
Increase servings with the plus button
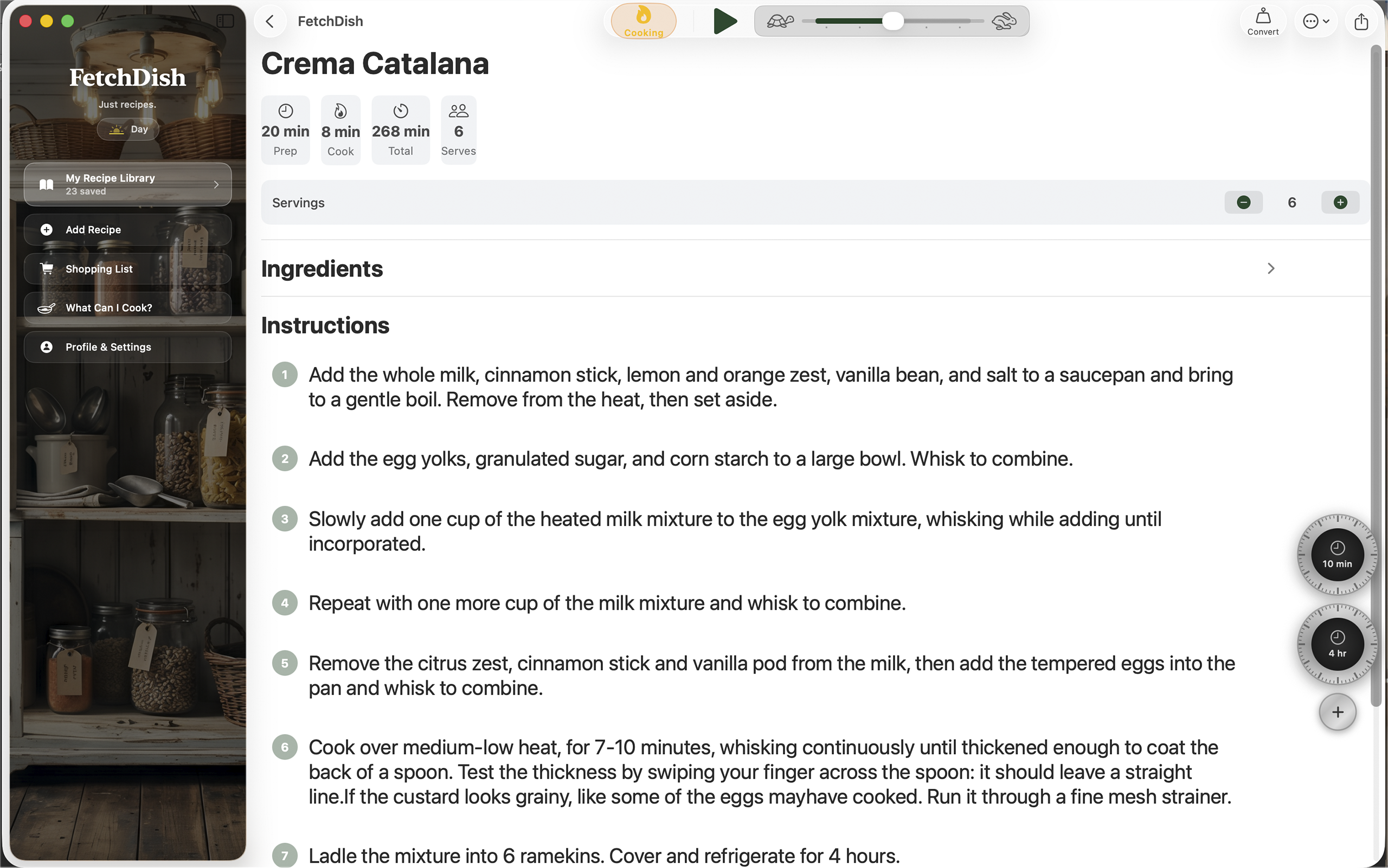(1340, 202)
